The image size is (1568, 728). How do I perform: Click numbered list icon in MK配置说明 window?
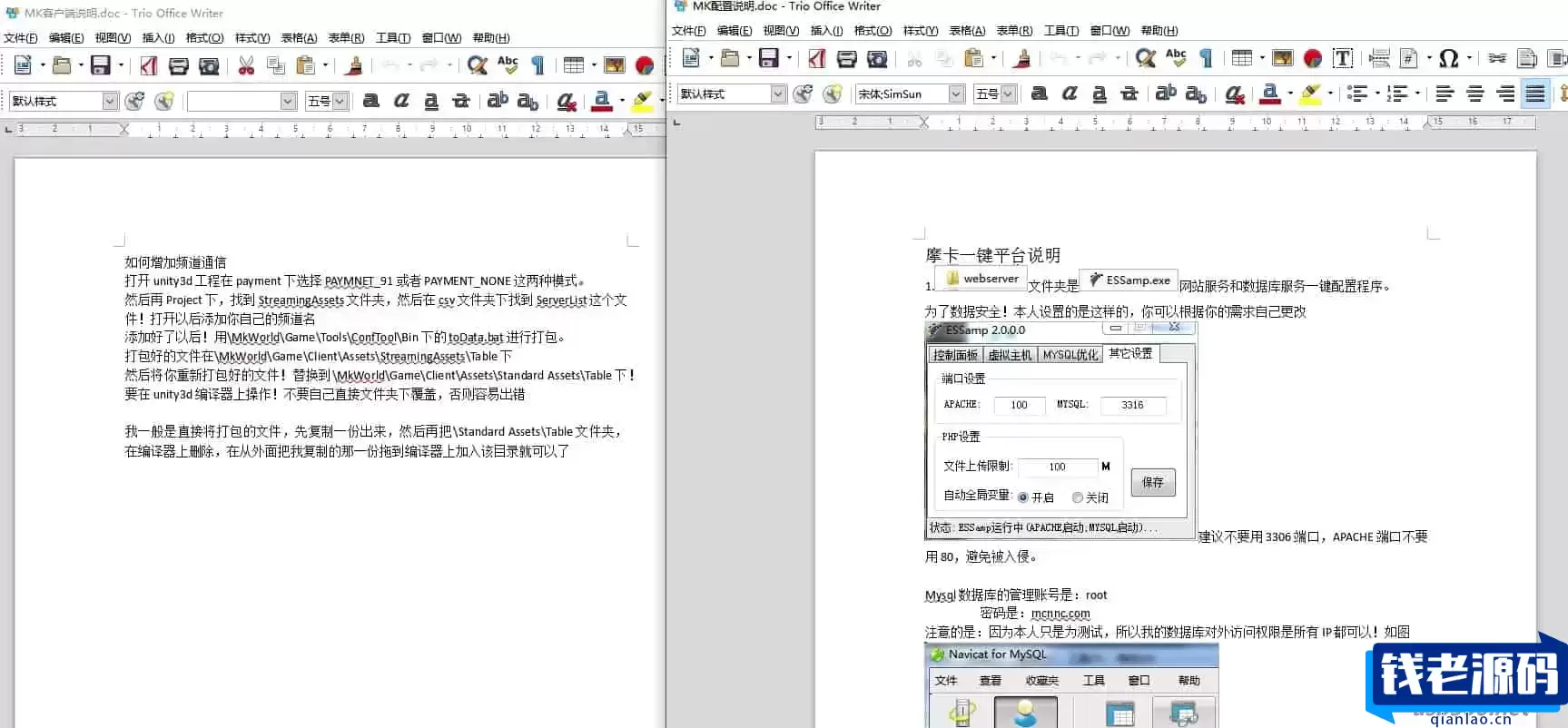point(1397,93)
